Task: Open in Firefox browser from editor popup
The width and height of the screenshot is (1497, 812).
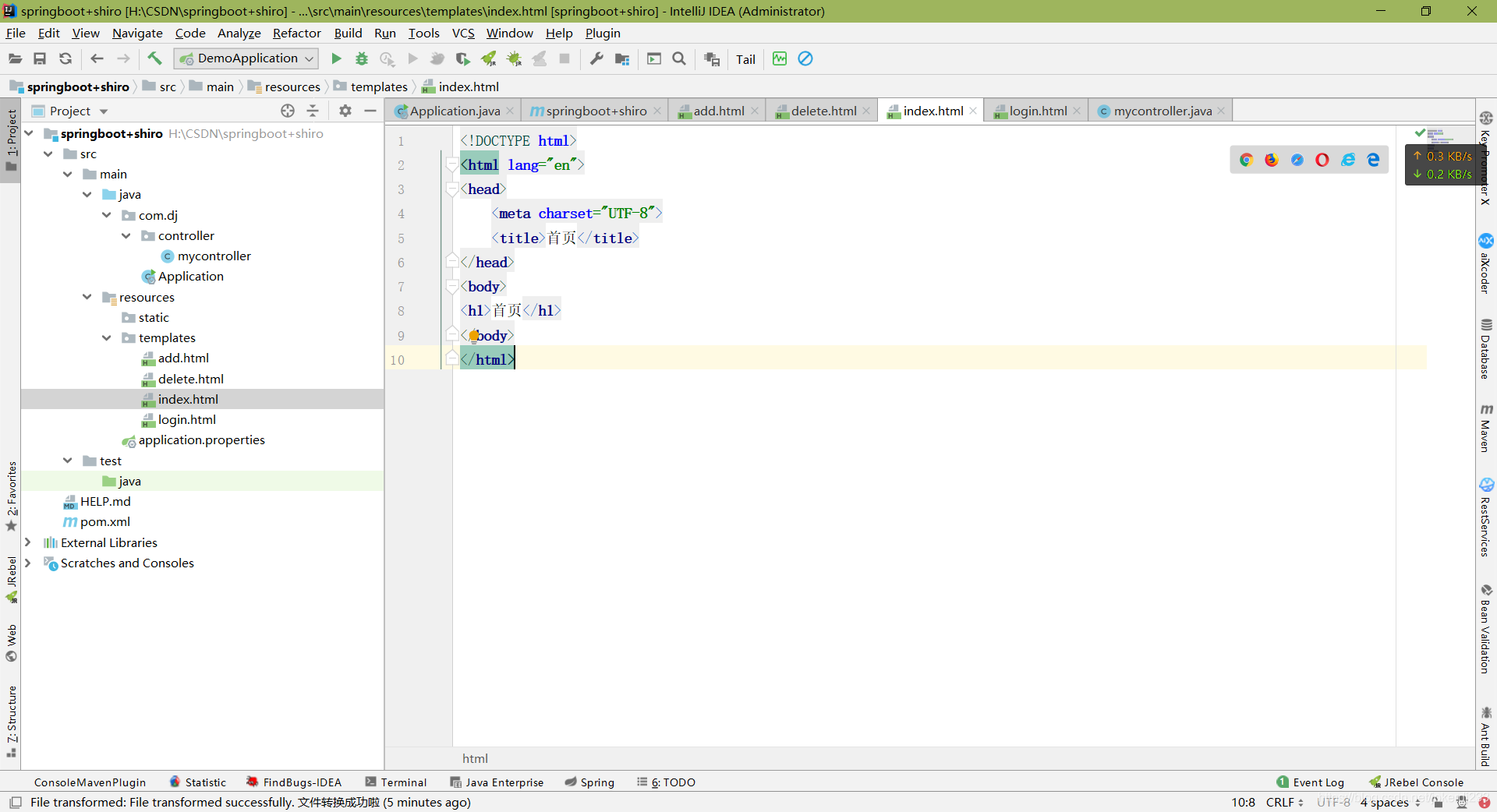Action: click(1272, 160)
